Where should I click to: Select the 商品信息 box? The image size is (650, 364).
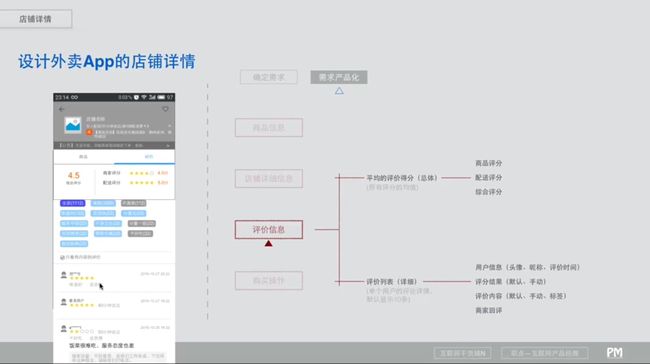pos(269,128)
